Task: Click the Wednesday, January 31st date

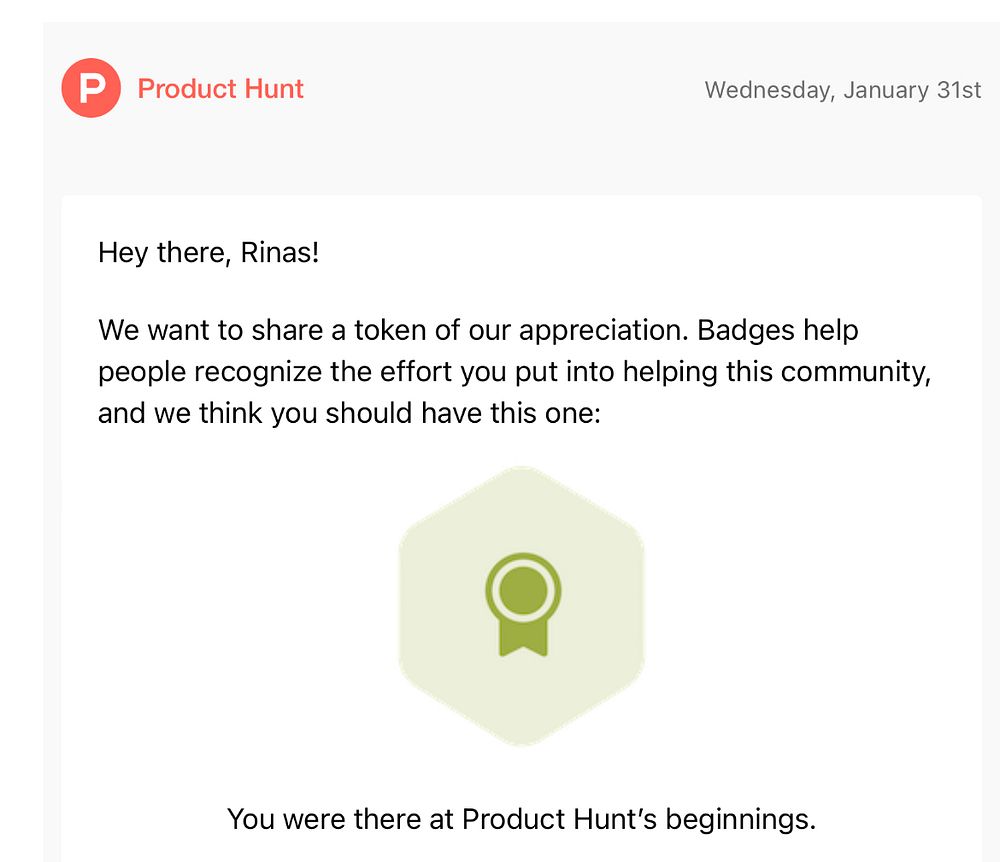Action: click(x=842, y=89)
